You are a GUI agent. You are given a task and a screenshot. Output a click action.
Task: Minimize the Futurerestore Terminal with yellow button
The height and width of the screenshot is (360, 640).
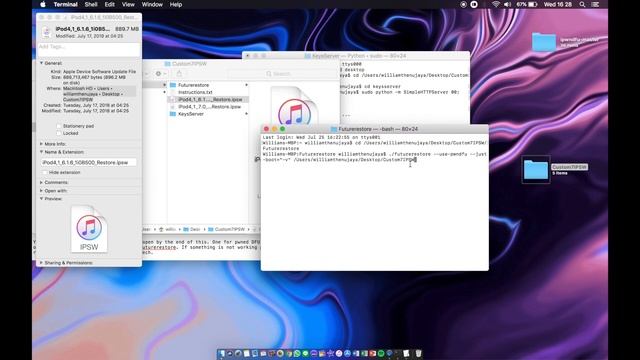[274, 129]
